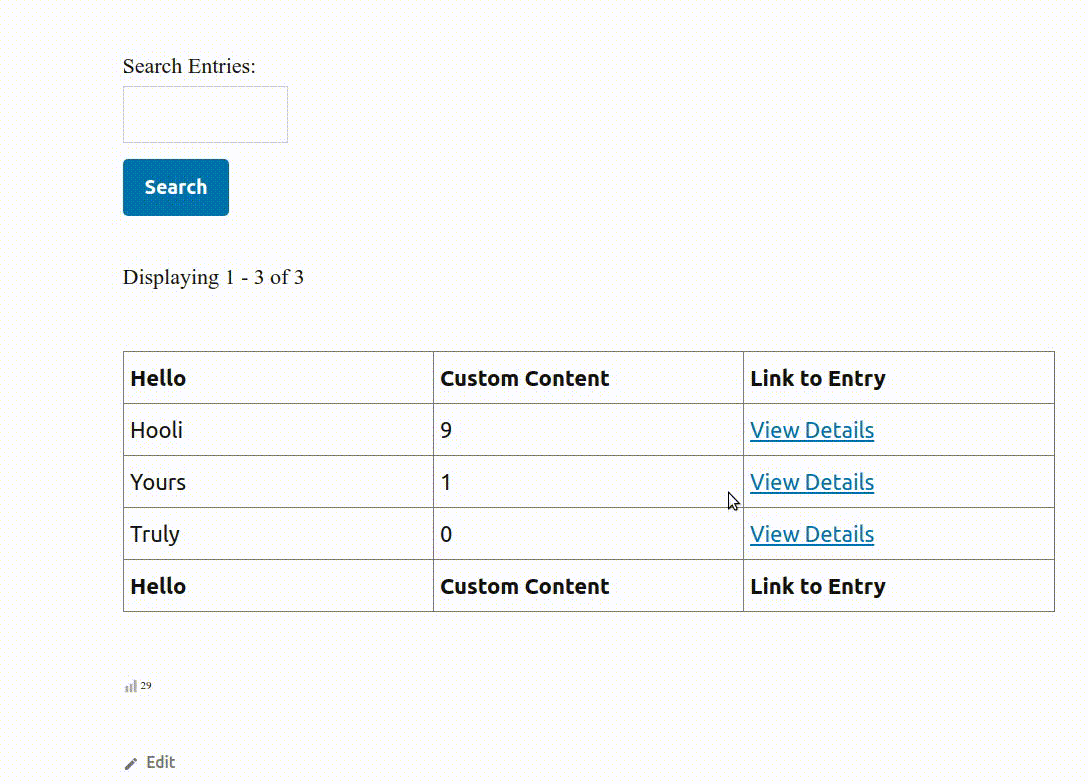Click the table cell containing Hooli

[156, 430]
